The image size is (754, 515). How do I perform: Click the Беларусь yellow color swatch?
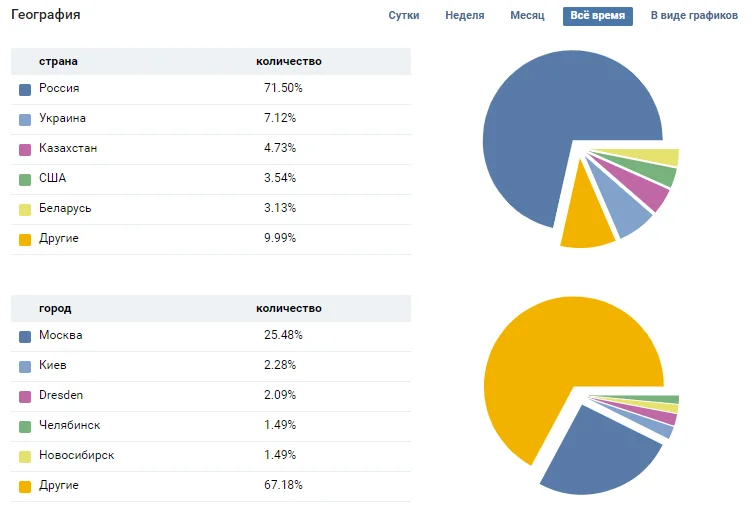(x=25, y=210)
